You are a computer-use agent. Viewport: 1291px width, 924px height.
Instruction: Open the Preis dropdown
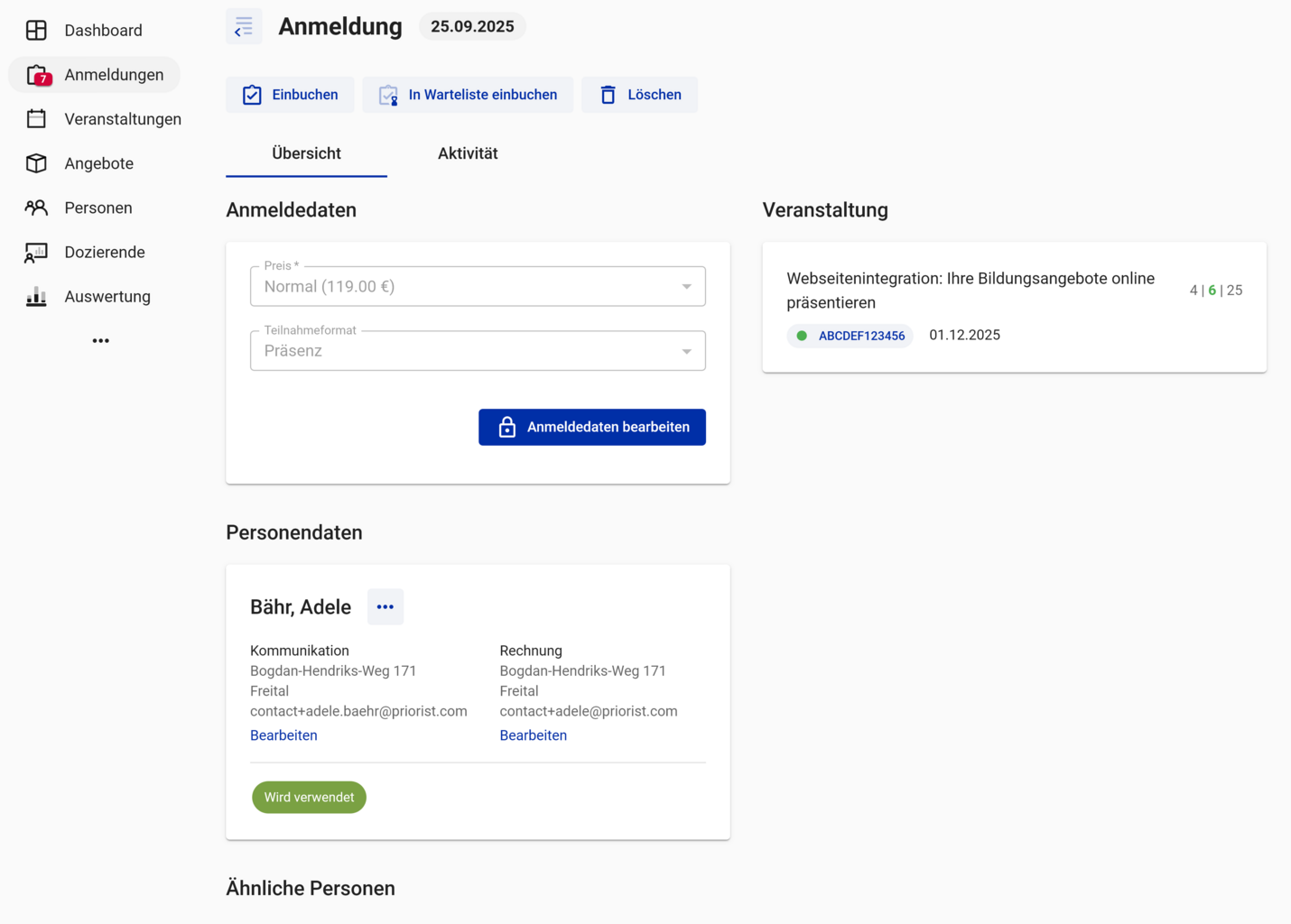(x=478, y=287)
